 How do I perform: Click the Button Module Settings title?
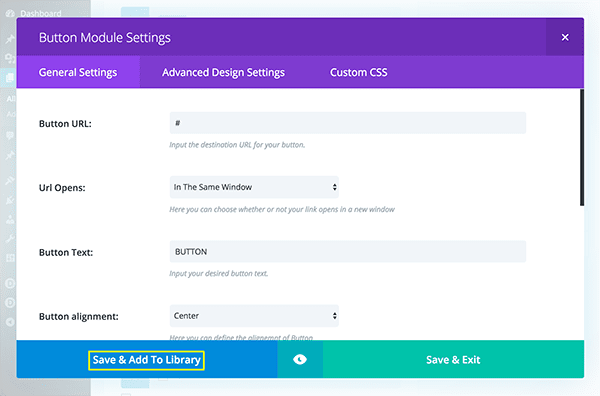click(x=104, y=38)
